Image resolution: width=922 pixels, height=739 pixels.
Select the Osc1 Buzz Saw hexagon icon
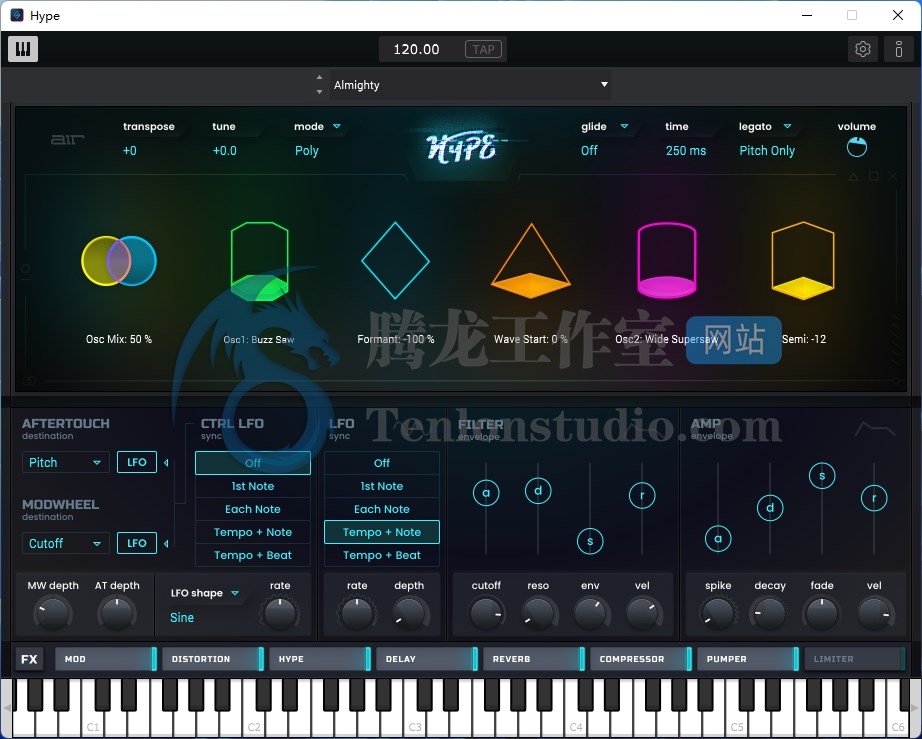(259, 261)
